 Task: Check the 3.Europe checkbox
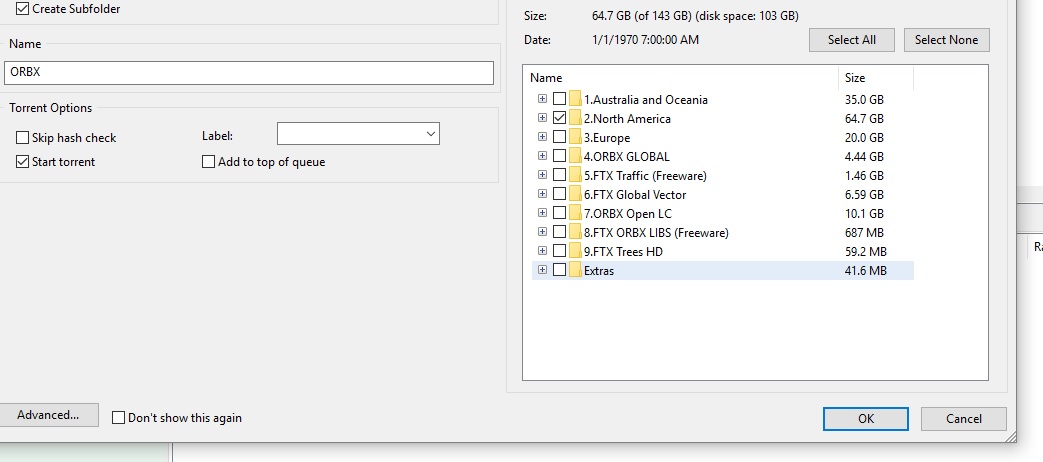[559, 136]
